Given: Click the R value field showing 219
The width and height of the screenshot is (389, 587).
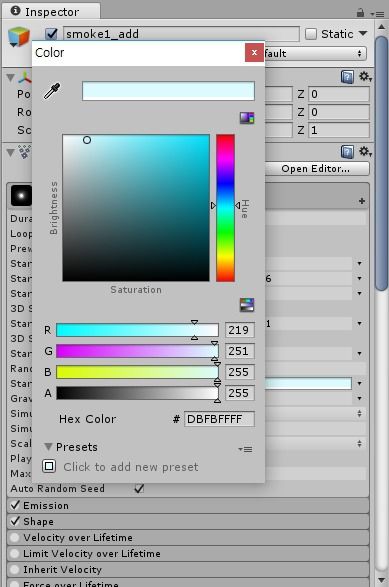Looking at the screenshot, I should click(240, 330).
